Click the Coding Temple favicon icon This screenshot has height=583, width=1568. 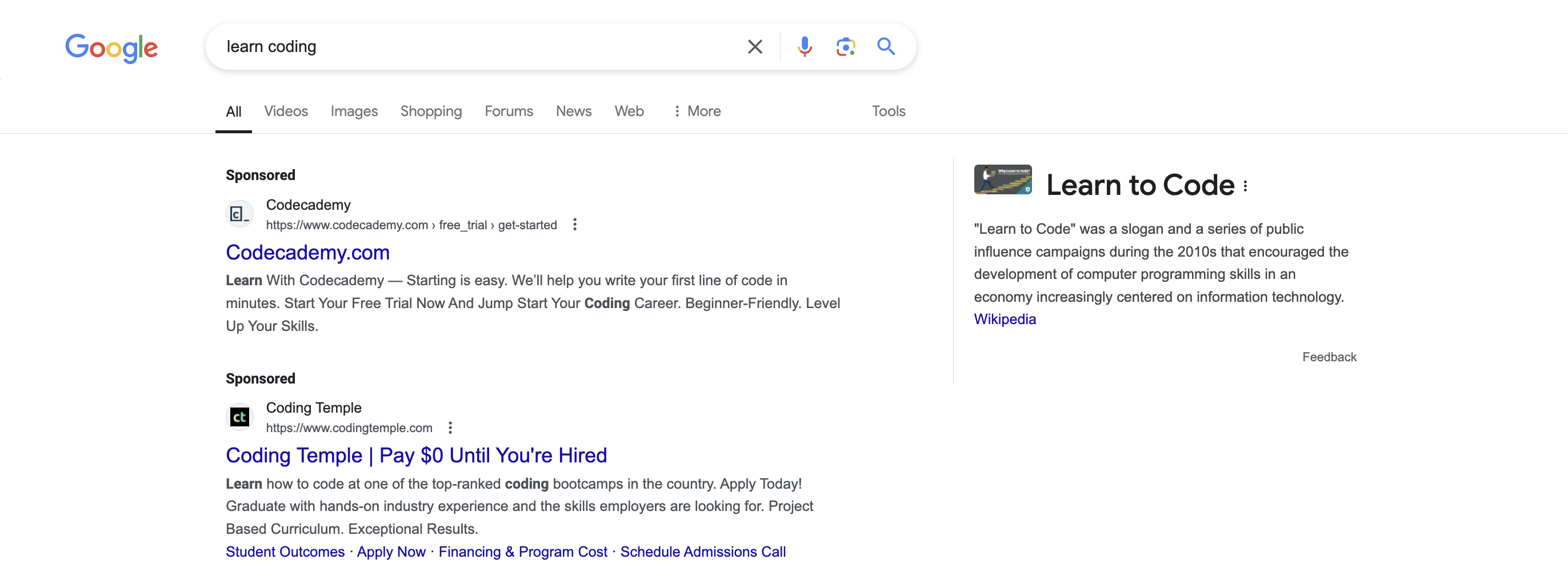(x=240, y=417)
